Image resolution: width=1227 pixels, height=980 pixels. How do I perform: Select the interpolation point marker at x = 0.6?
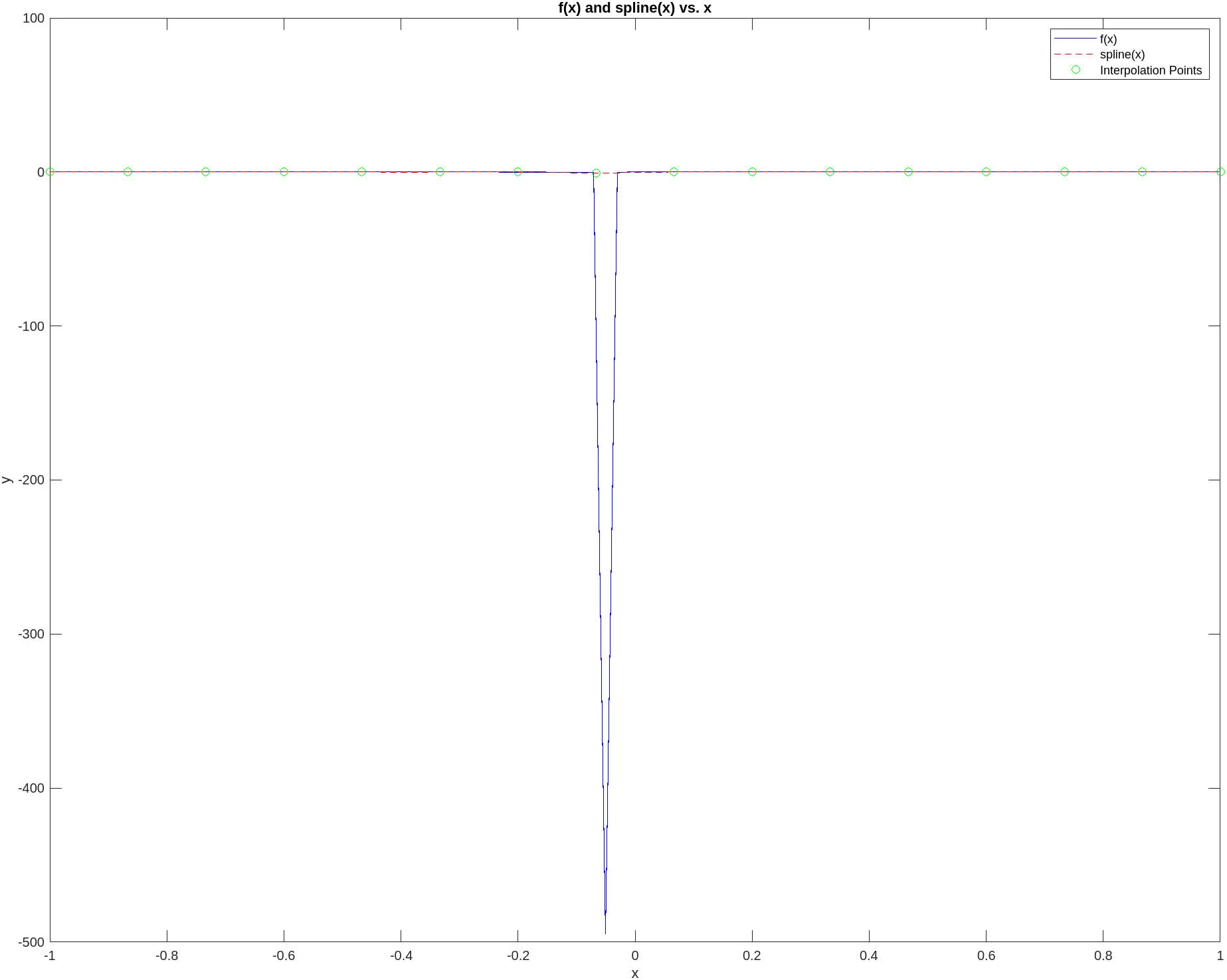tap(986, 172)
